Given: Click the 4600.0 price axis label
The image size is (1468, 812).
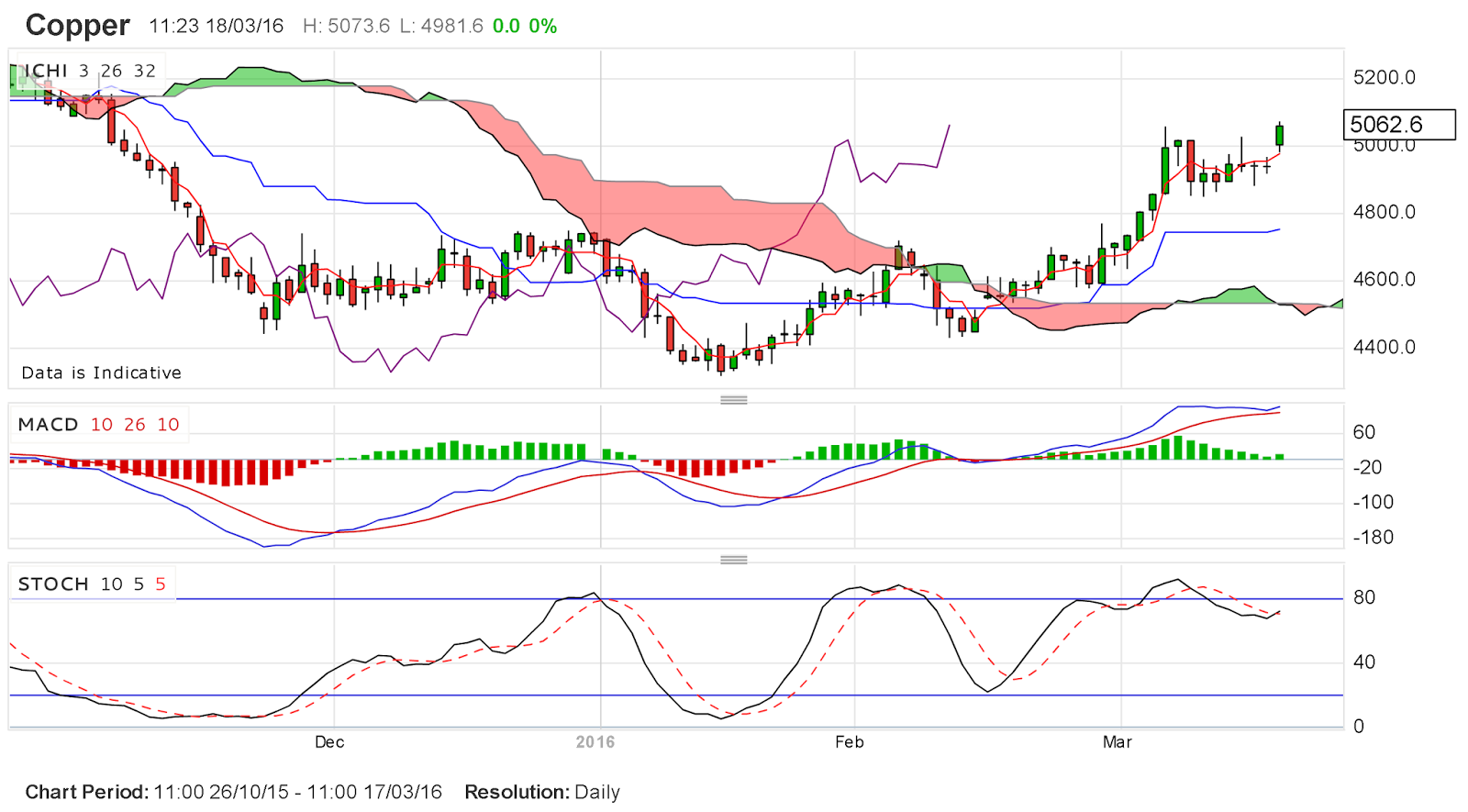Looking at the screenshot, I should coord(1385,280).
